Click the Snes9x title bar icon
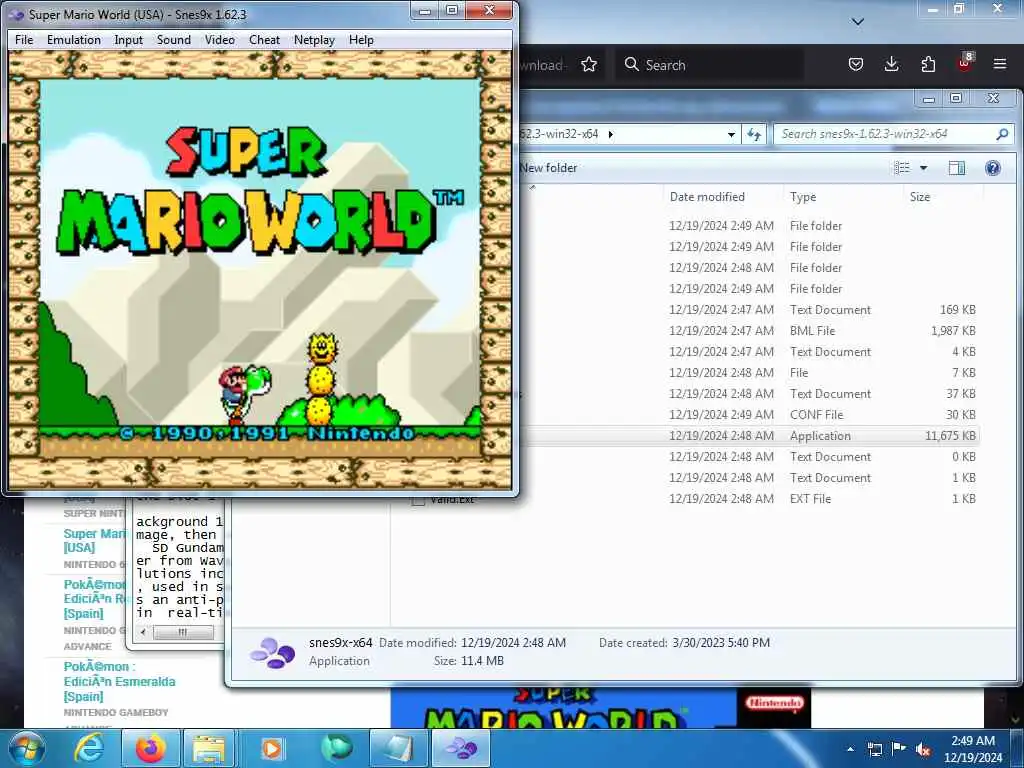 pos(17,14)
